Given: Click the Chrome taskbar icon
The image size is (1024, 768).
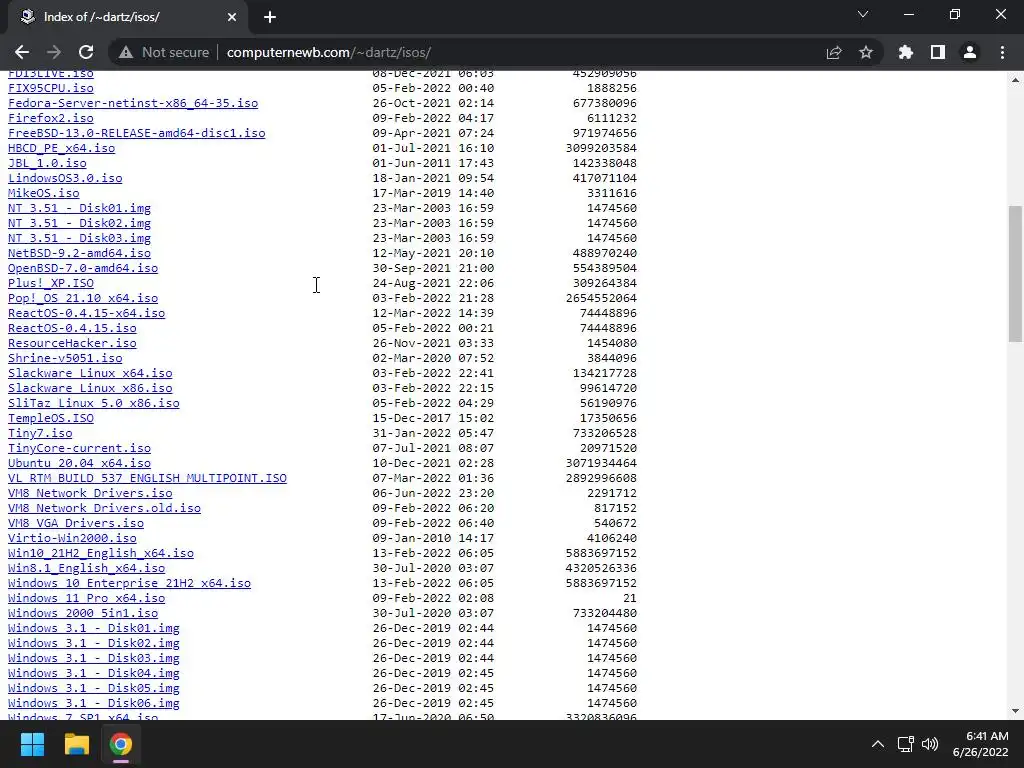Looking at the screenshot, I should [x=120, y=744].
